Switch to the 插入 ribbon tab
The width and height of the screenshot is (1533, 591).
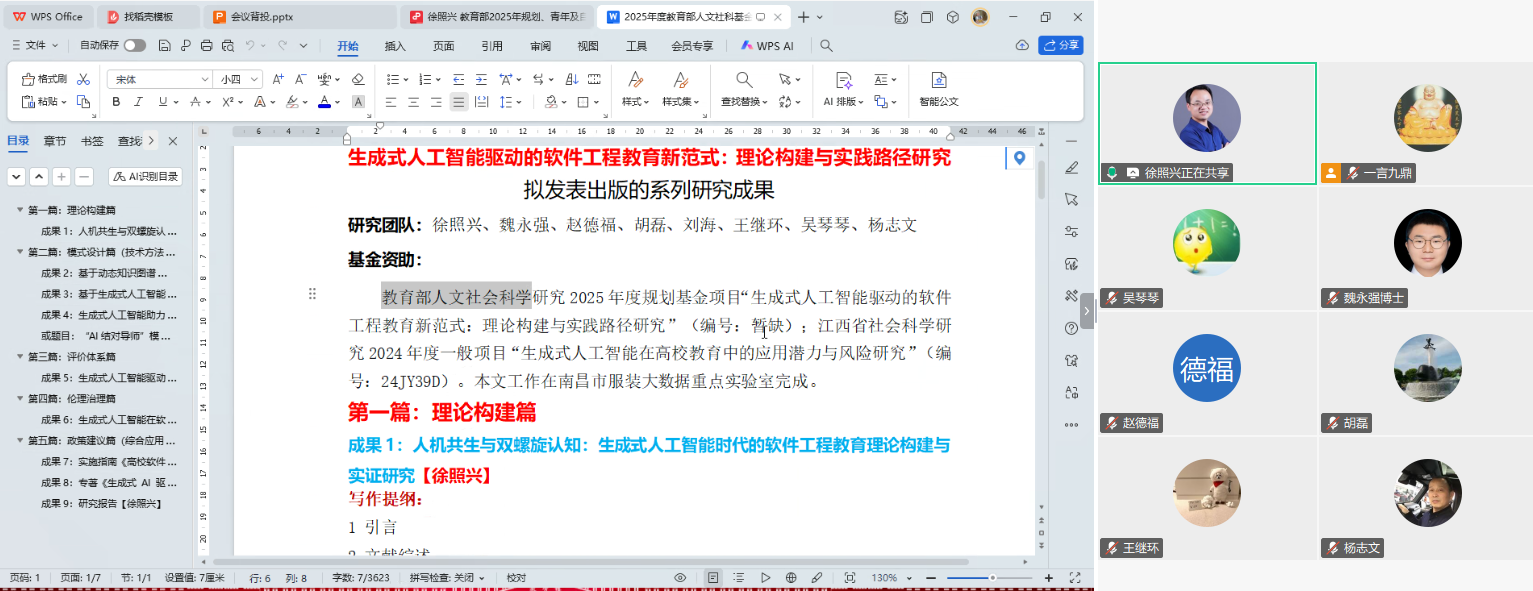[395, 45]
